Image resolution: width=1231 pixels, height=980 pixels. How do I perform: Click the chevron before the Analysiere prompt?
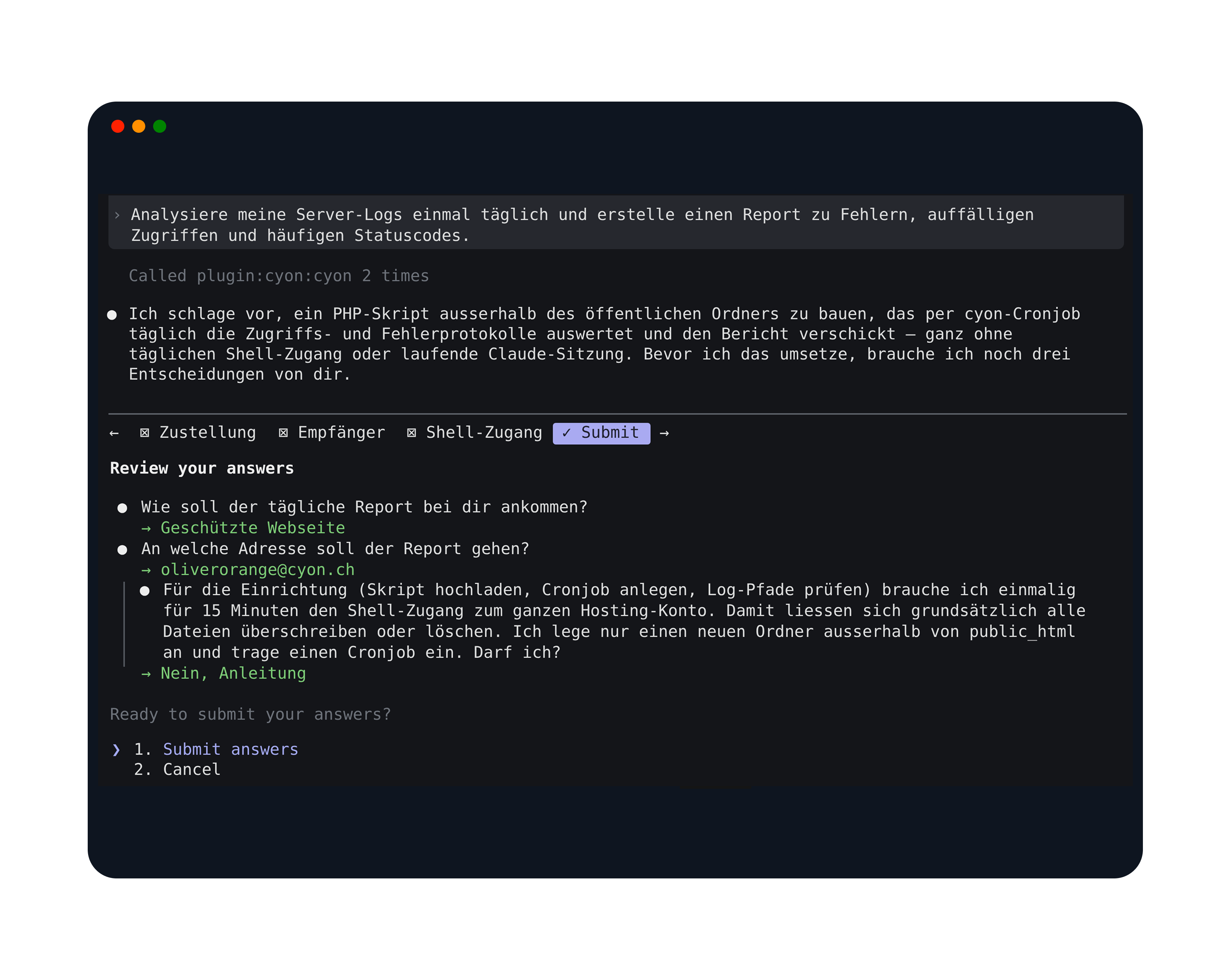pyautogui.click(x=117, y=215)
